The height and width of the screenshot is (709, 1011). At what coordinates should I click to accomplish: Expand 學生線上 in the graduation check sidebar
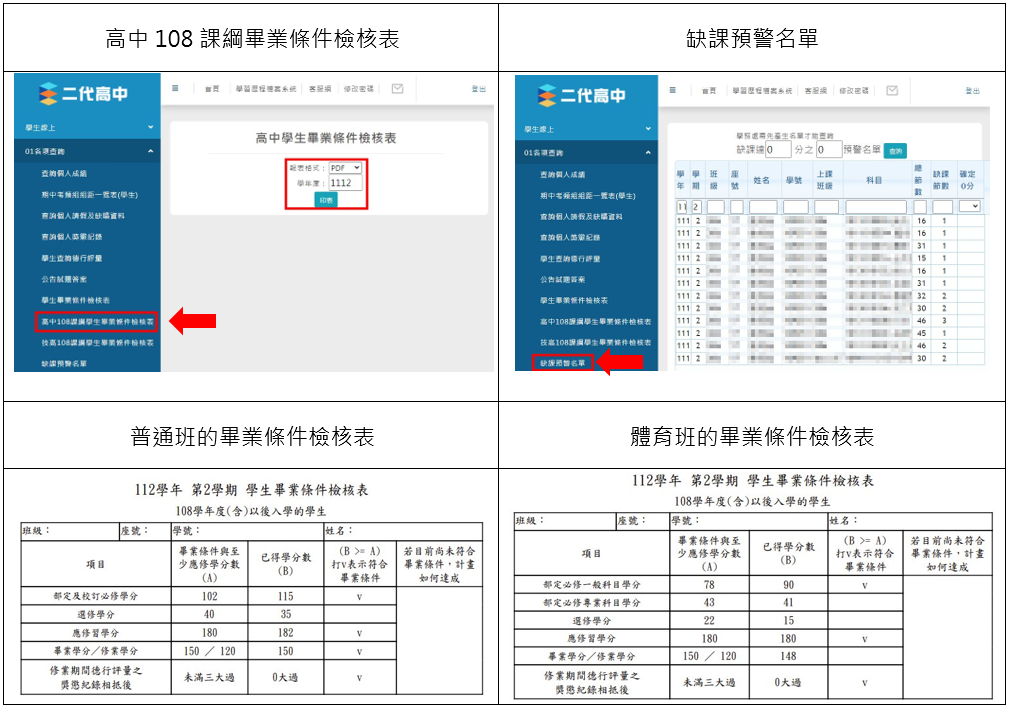pos(88,128)
